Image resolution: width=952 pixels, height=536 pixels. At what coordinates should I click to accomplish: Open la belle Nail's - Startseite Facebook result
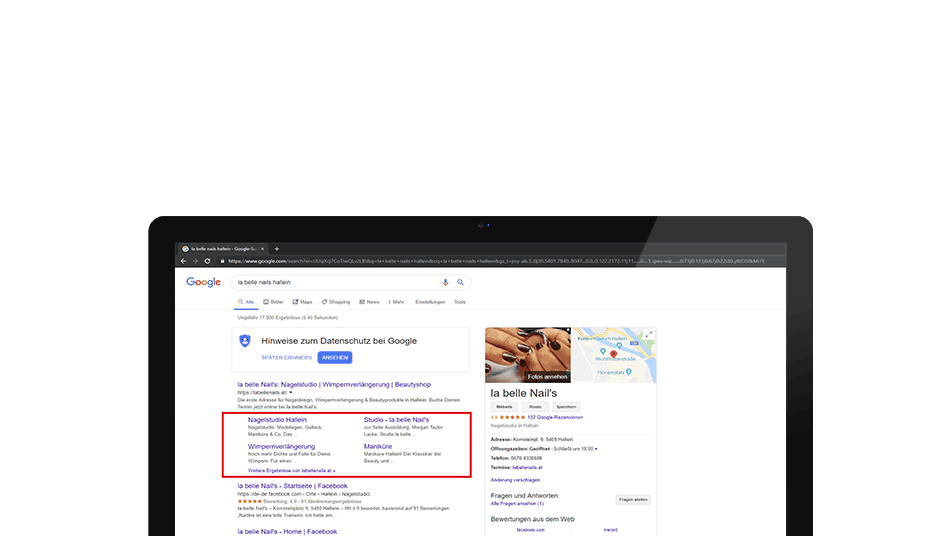[x=292, y=486]
